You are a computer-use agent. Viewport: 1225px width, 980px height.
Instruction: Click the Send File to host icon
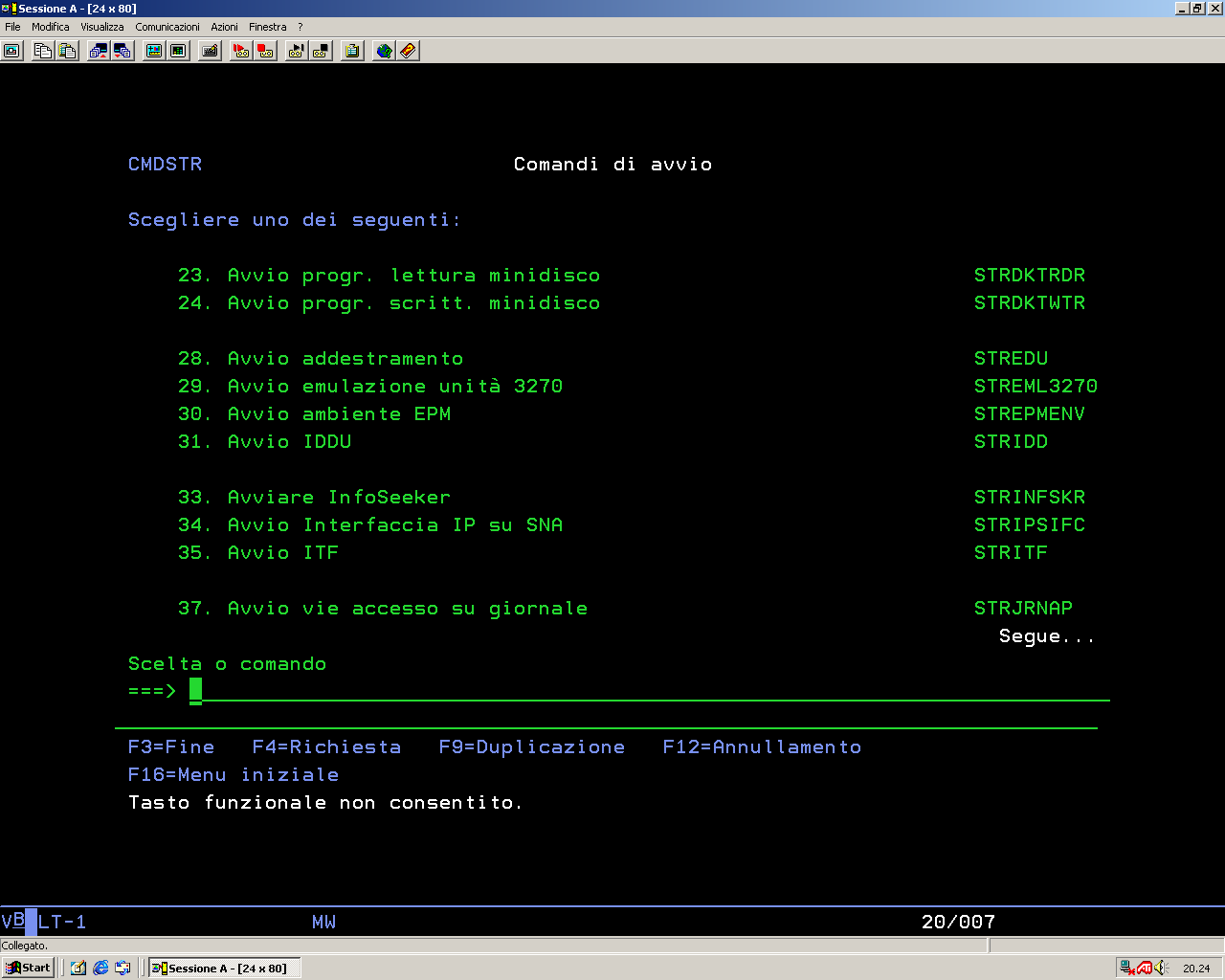tap(98, 51)
